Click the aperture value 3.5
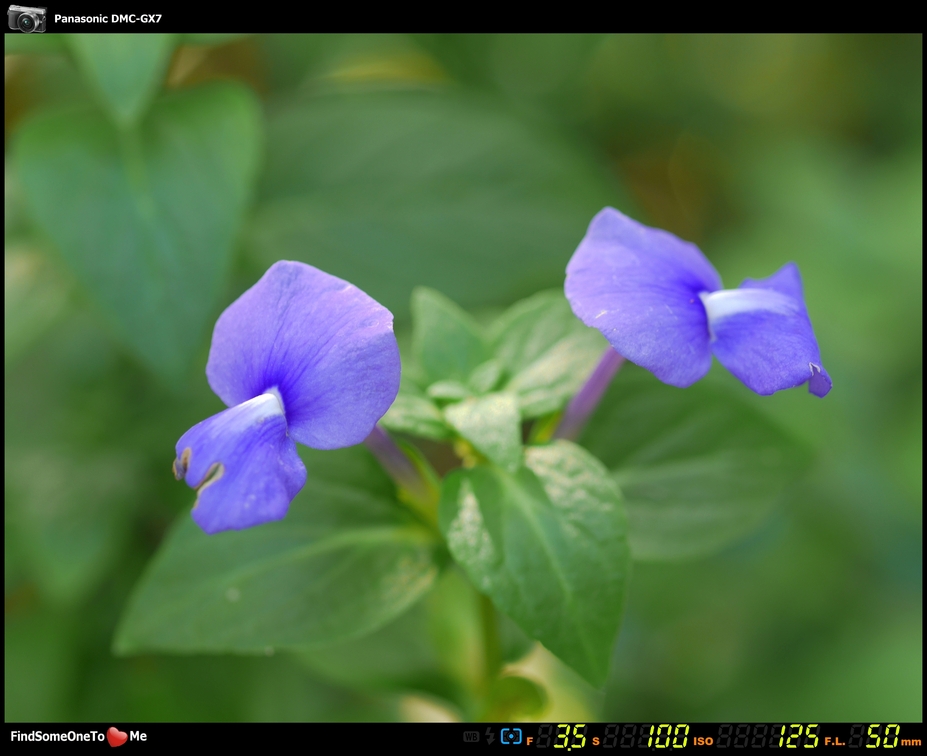Image resolution: width=927 pixels, height=756 pixels. coord(570,736)
